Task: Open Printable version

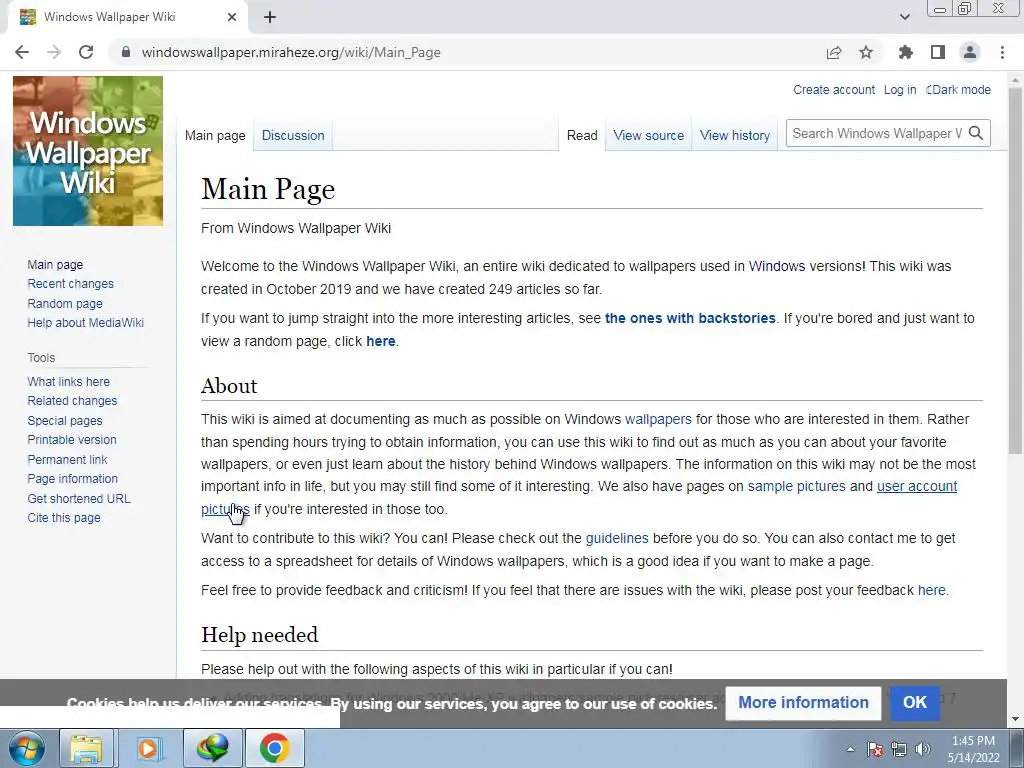Action: (x=72, y=440)
